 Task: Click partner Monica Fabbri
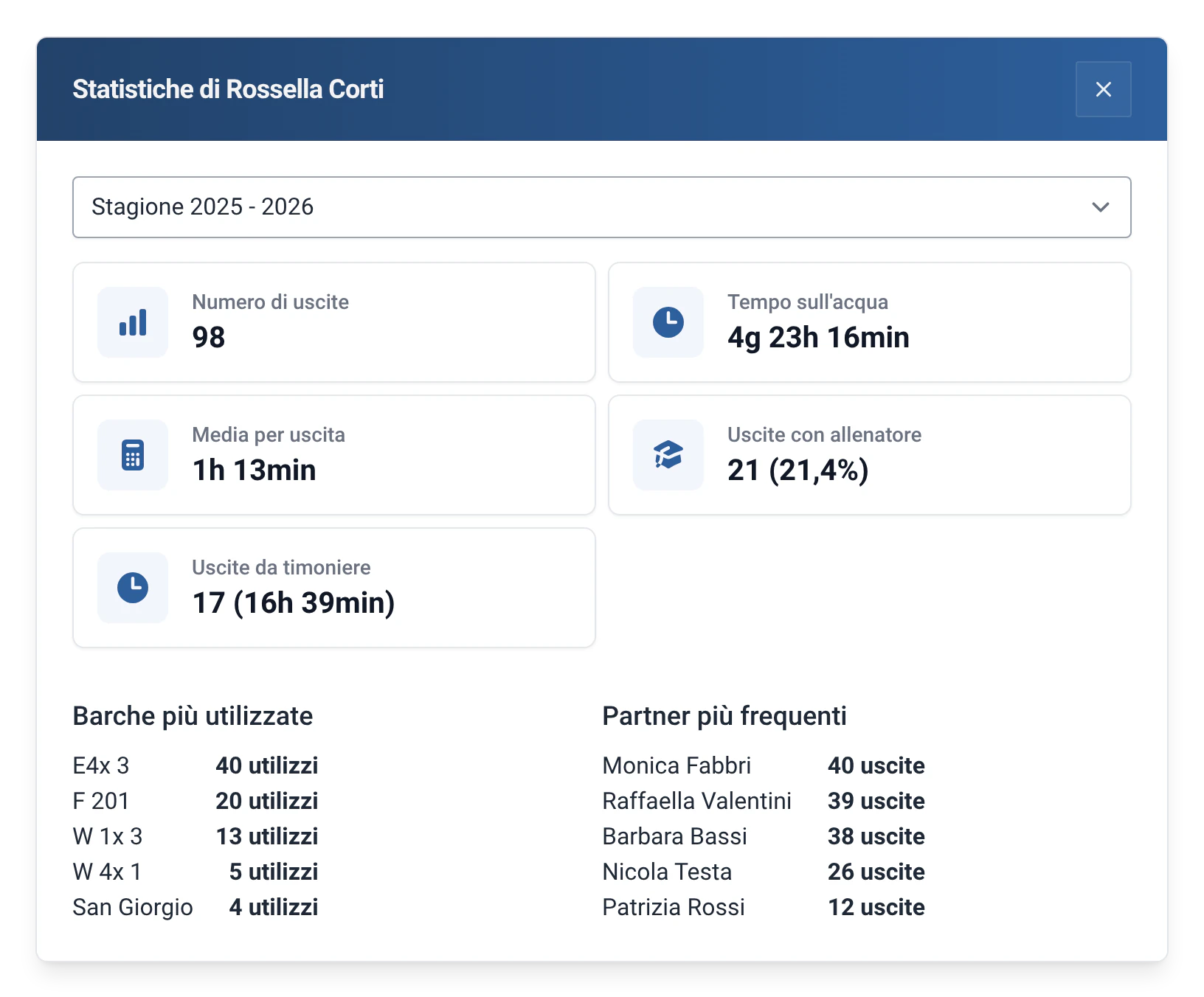click(x=677, y=765)
